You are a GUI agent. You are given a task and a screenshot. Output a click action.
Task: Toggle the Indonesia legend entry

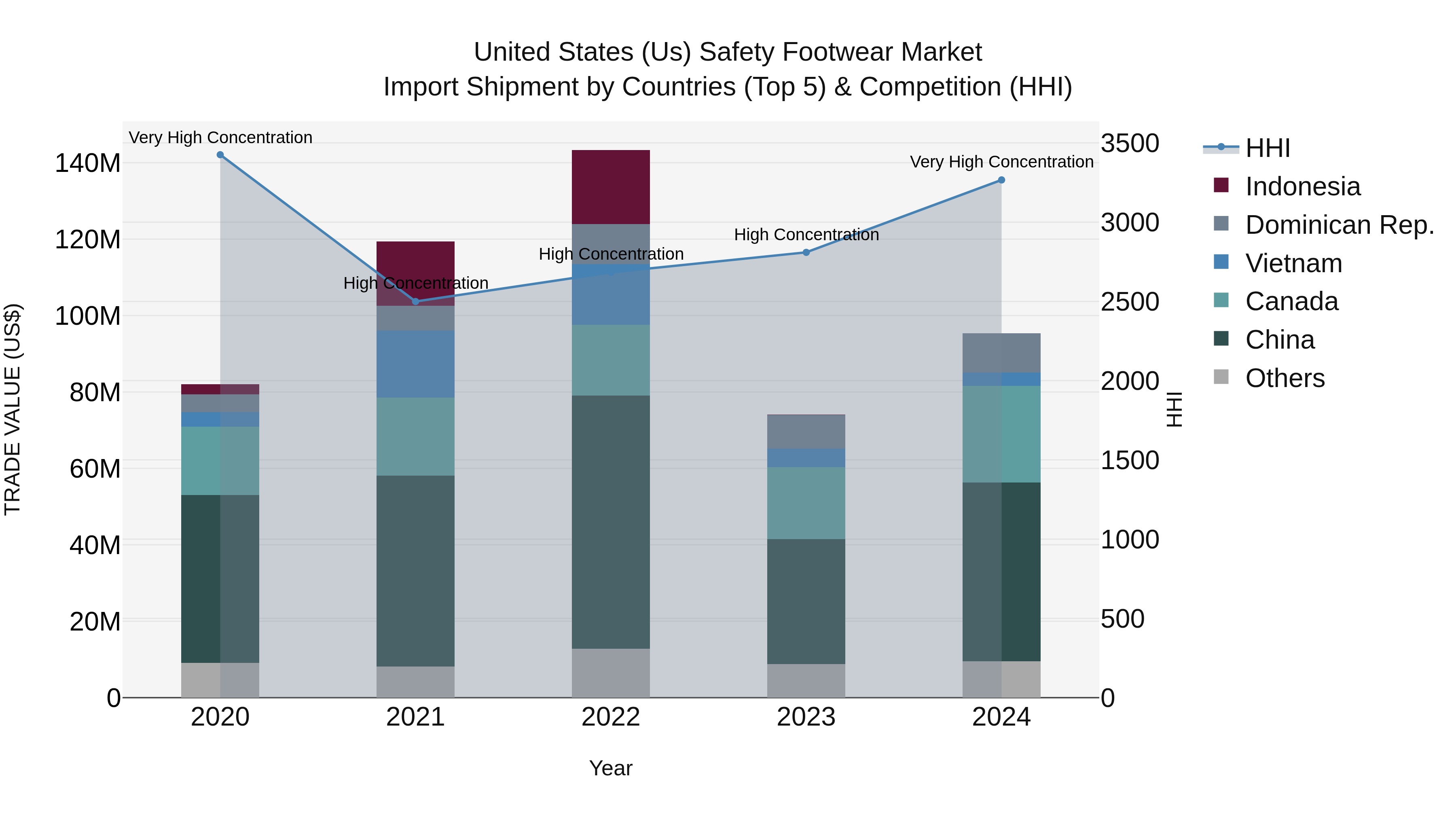pos(1287,186)
